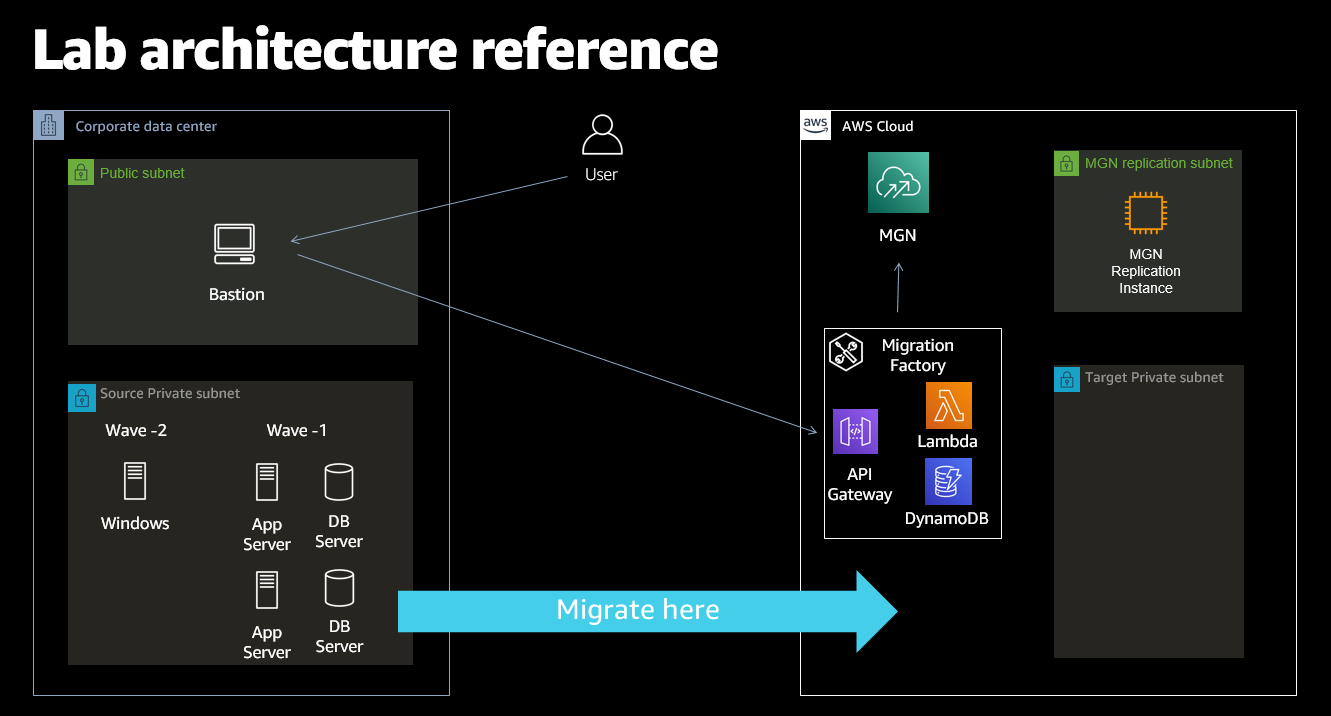Click the 'MGN Replication Instance' caption
The width and height of the screenshot is (1331, 716).
[x=1146, y=271]
